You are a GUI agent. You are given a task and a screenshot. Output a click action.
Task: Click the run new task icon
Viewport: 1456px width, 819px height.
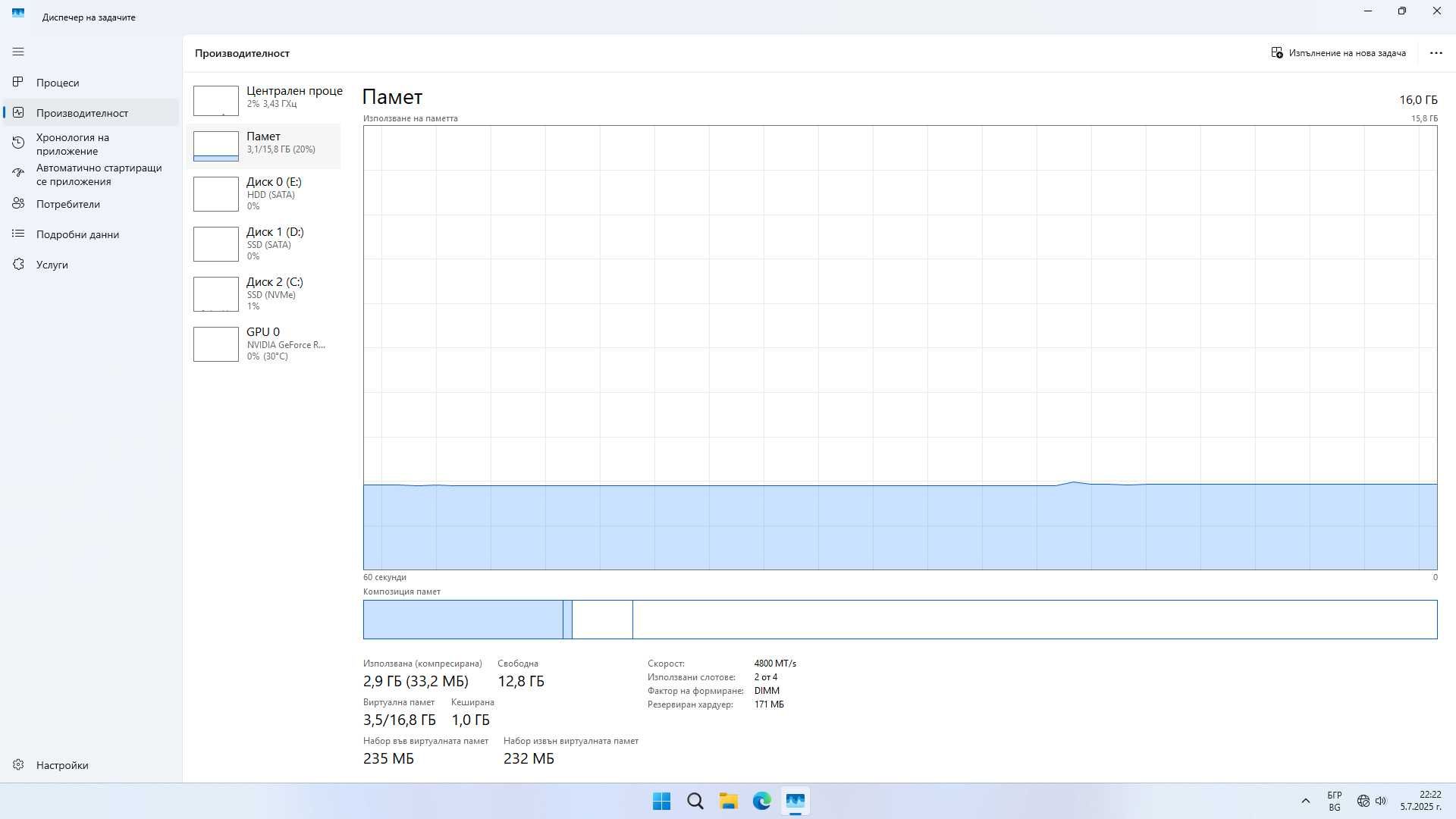pyautogui.click(x=1277, y=53)
